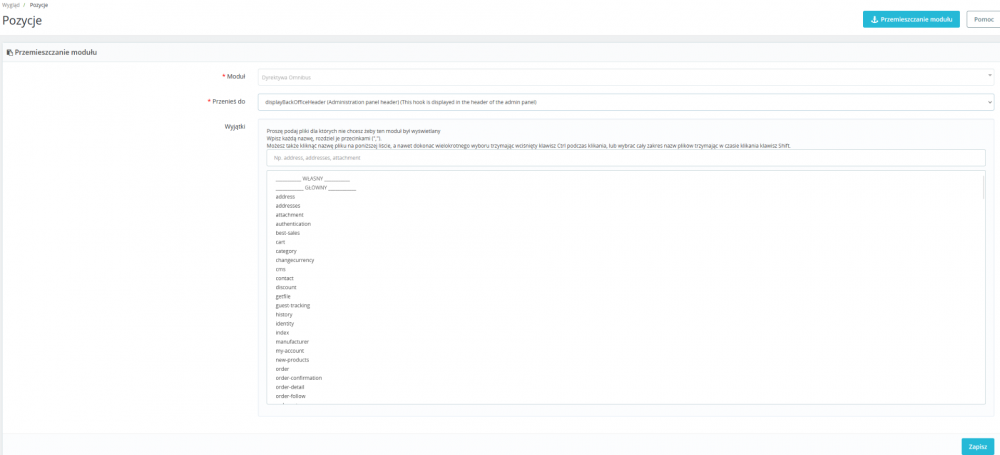Image resolution: width=1000 pixels, height=455 pixels.
Task: Click the Wyjątki exceptions text field
Action: pos(626,158)
